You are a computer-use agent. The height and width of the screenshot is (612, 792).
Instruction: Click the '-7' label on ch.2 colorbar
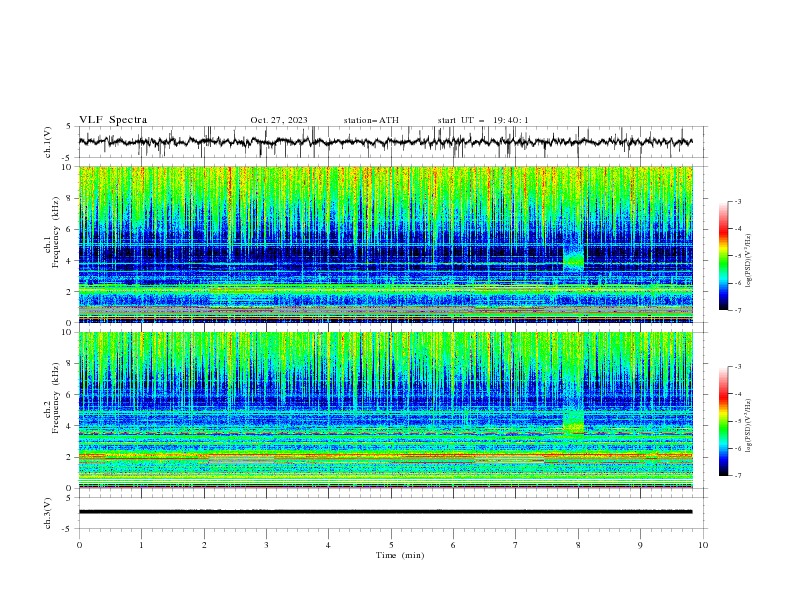[x=737, y=476]
